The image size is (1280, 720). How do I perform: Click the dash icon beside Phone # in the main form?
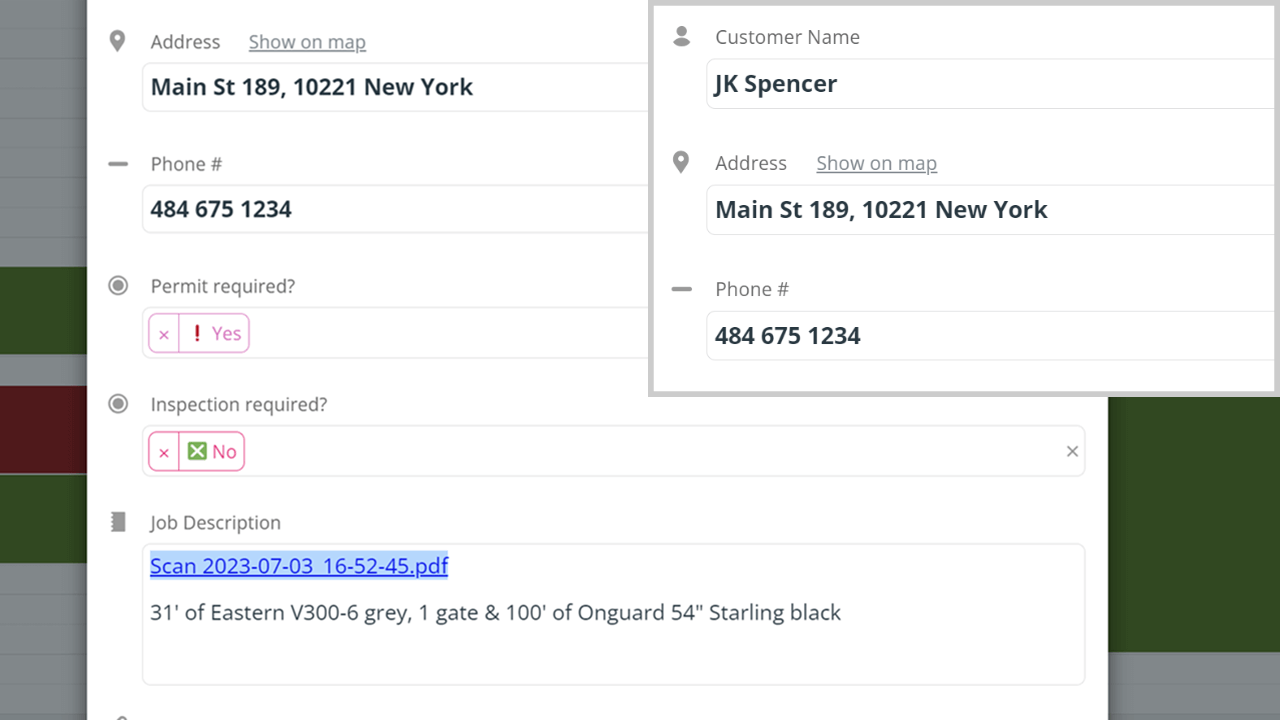click(118, 163)
